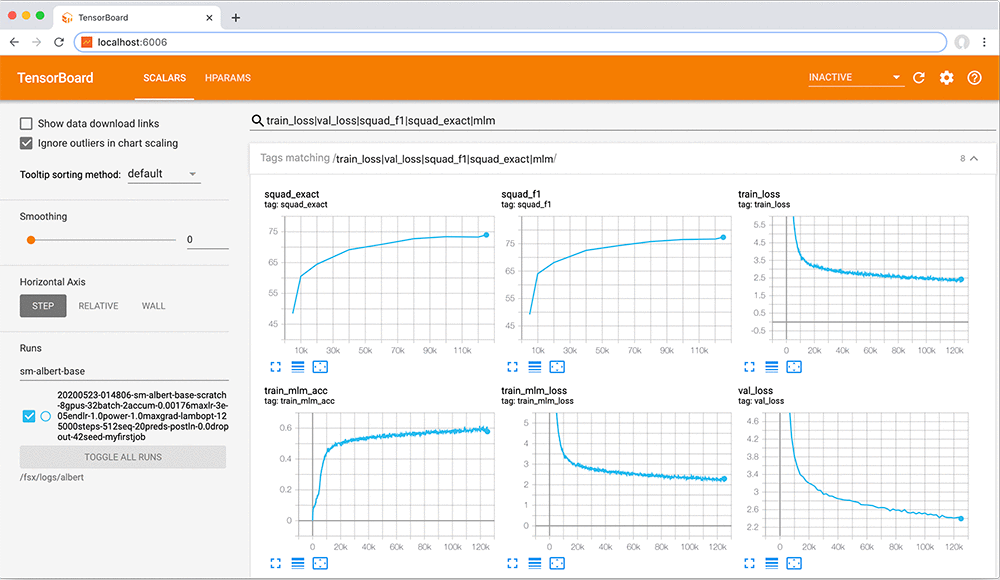Expand the squad_exact chart to full size

pos(276,367)
